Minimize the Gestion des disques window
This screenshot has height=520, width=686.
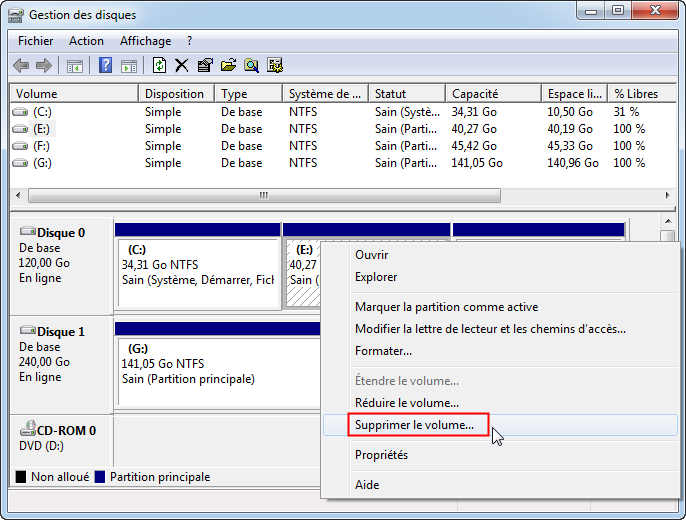click(x=591, y=10)
